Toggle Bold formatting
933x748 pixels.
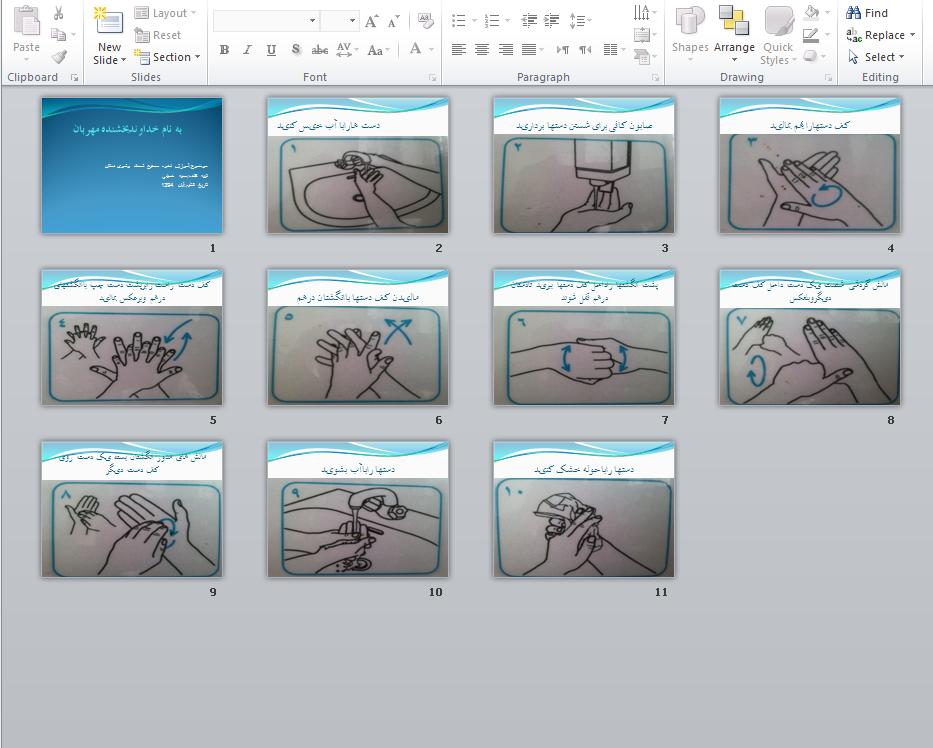click(224, 50)
